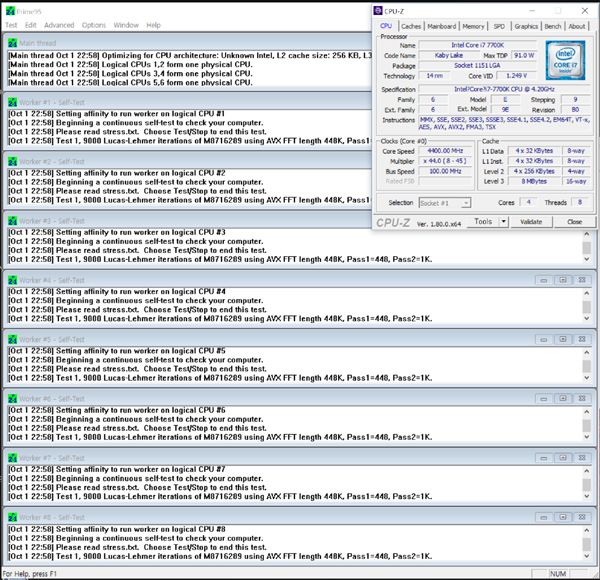Click the Worker #4 window icon

click(x=12, y=280)
